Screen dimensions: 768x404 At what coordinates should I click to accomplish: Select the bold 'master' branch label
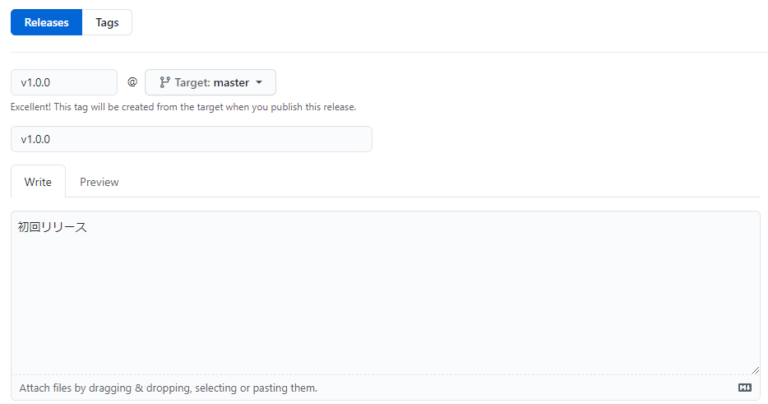tap(231, 82)
